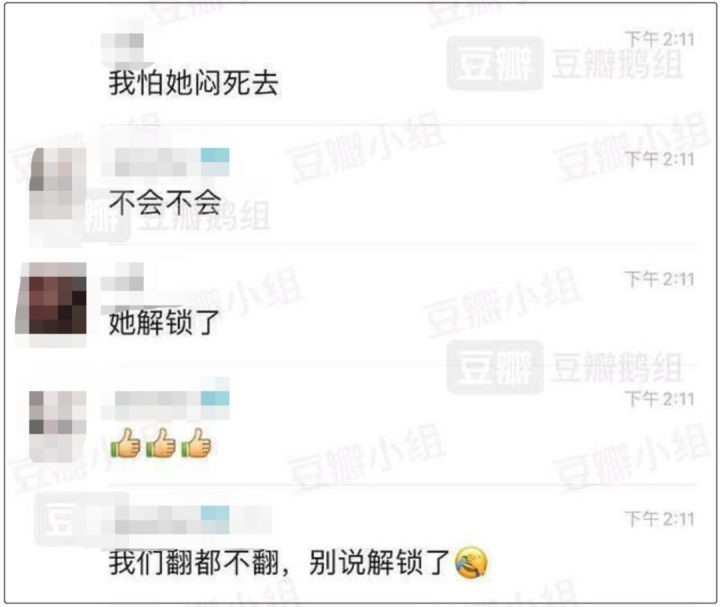The image size is (720, 607).
Task: Click the 下午 2:11 timestamp of "我怕她闷死去"
Action: (659, 39)
